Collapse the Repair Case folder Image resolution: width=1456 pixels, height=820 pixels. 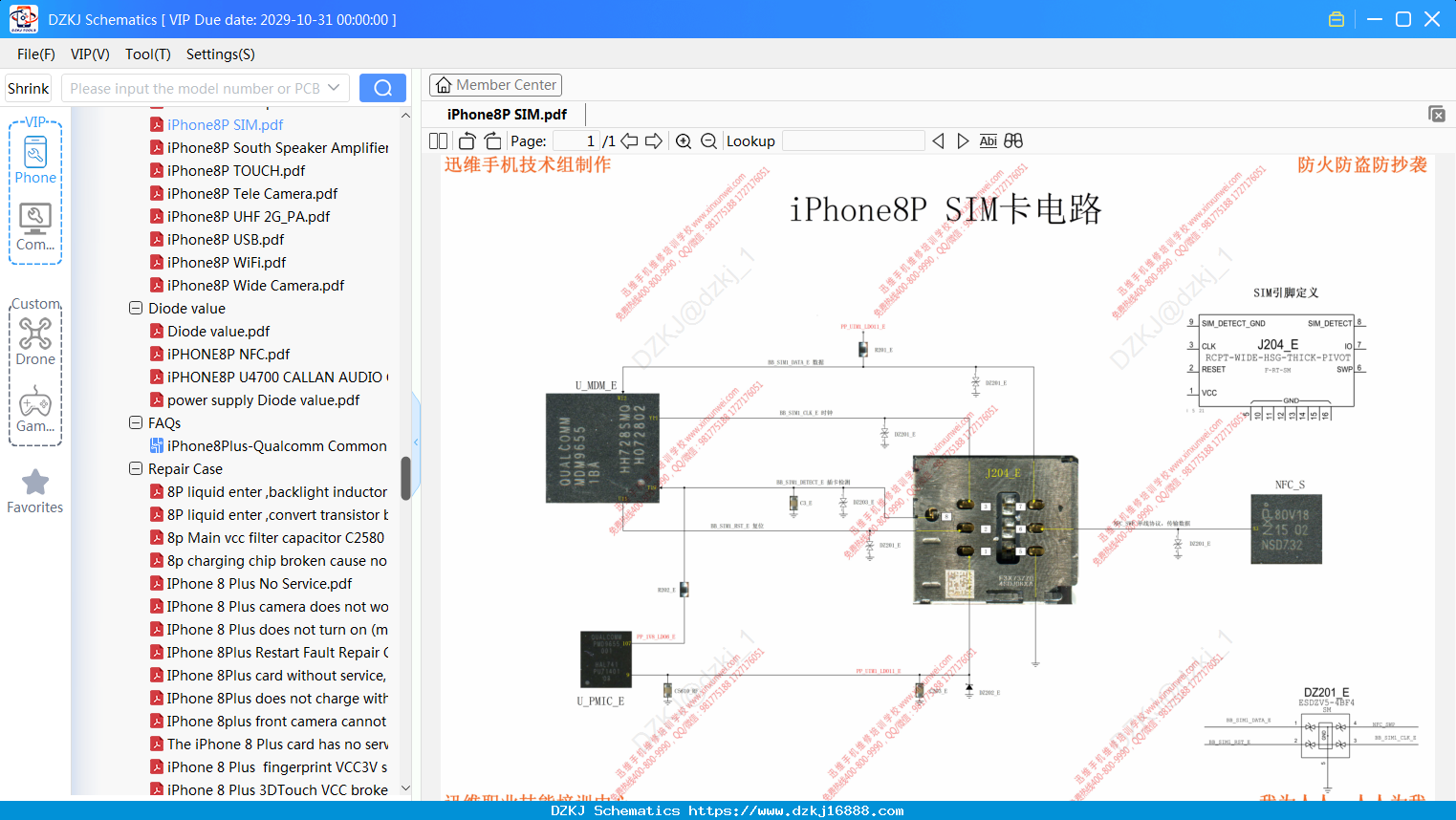click(x=136, y=469)
